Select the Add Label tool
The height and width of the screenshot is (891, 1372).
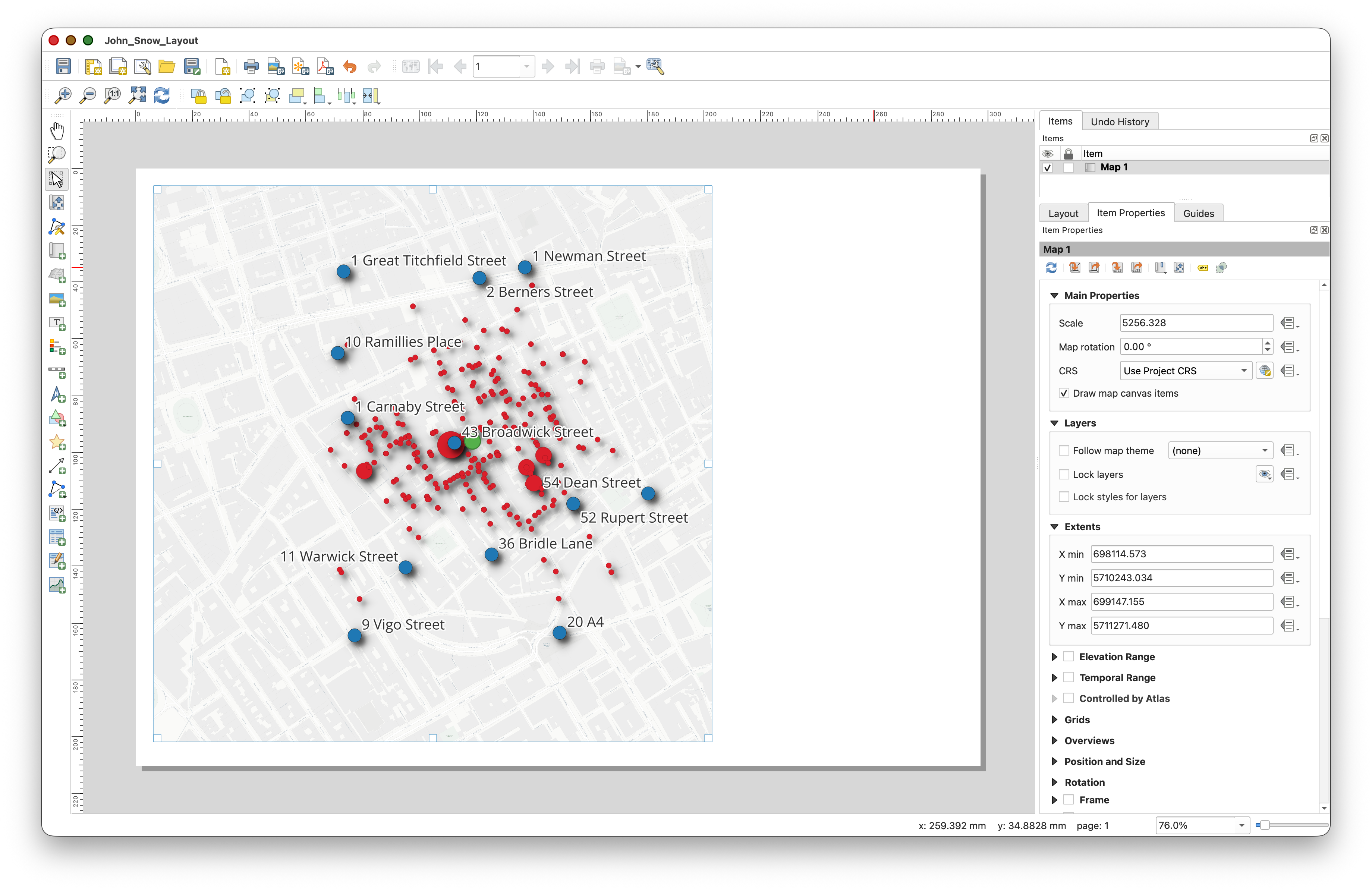coord(57,324)
